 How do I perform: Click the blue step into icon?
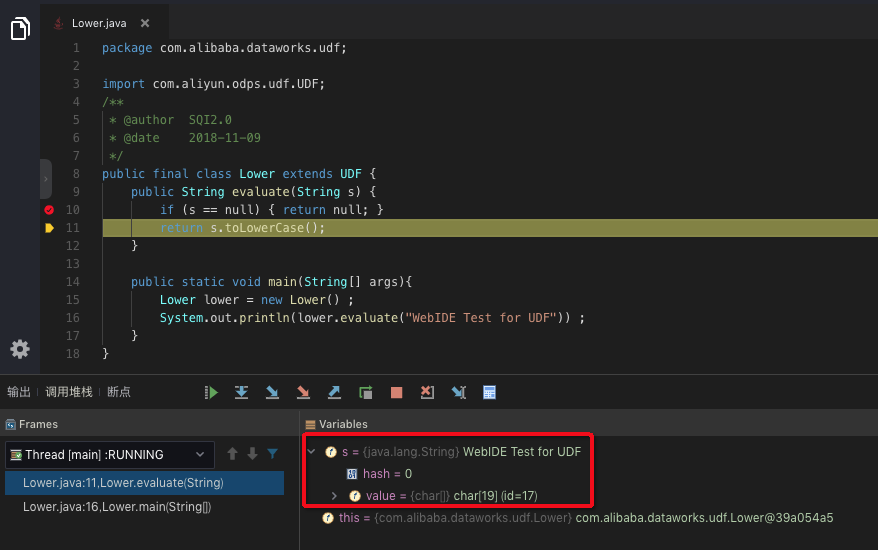(272, 393)
